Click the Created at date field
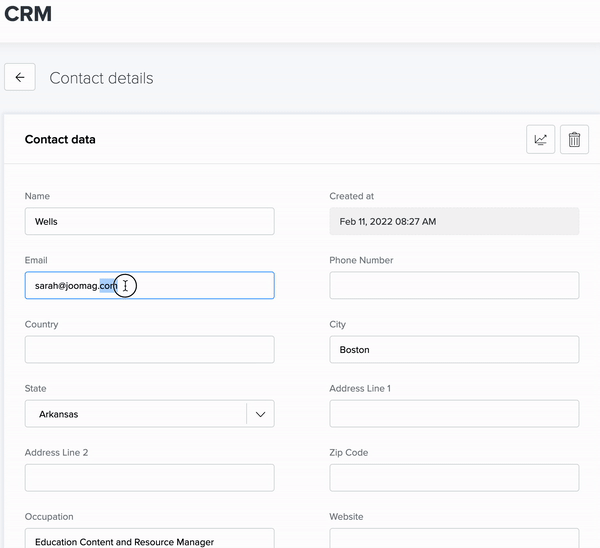600x548 pixels. coord(454,222)
